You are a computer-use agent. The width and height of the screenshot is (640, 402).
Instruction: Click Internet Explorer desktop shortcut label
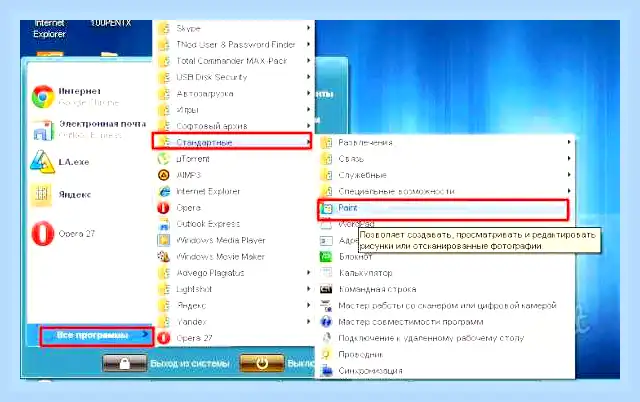point(49,29)
